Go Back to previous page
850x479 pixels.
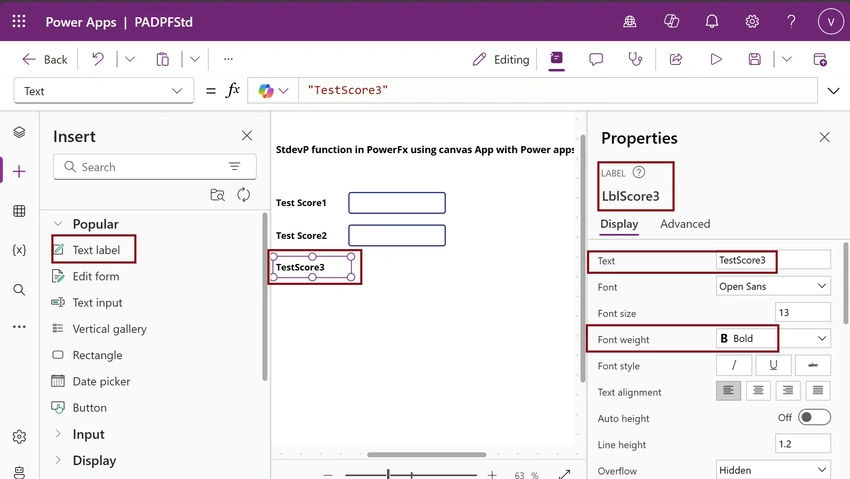(44, 59)
